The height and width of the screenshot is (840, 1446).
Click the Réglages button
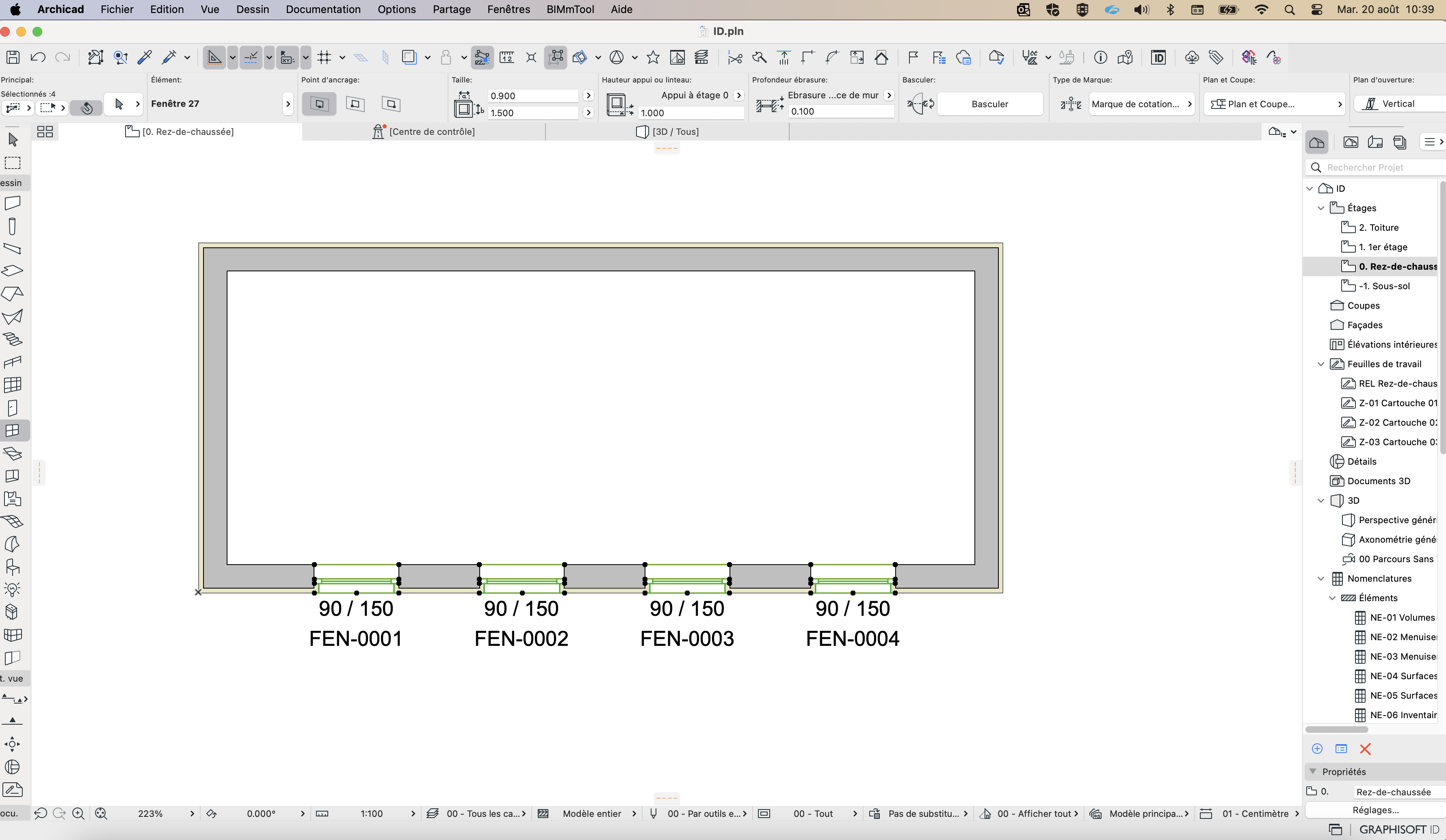1375,810
